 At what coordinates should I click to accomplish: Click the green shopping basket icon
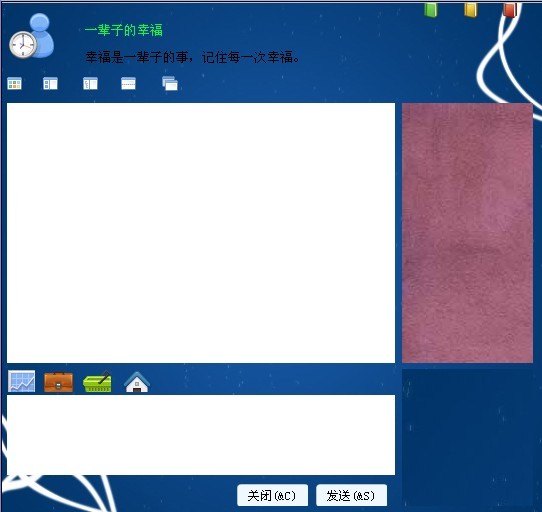tap(97, 382)
